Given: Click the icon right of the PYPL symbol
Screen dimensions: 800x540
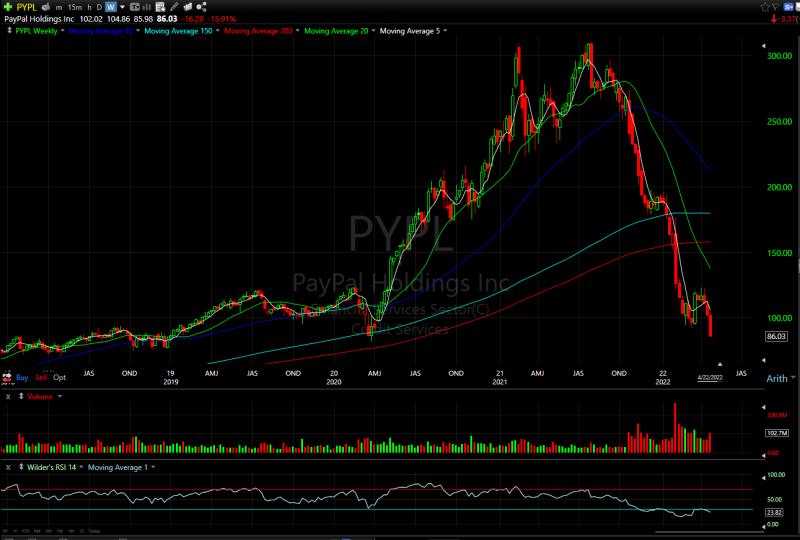Looking at the screenshot, I should pos(46,7).
